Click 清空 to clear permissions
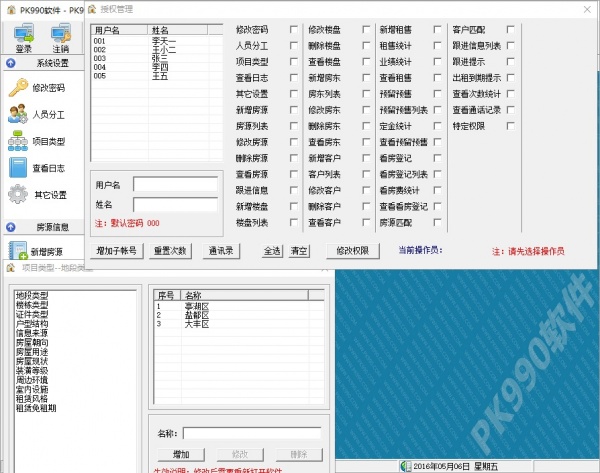Screen dimensions: 600x473 (299, 251)
